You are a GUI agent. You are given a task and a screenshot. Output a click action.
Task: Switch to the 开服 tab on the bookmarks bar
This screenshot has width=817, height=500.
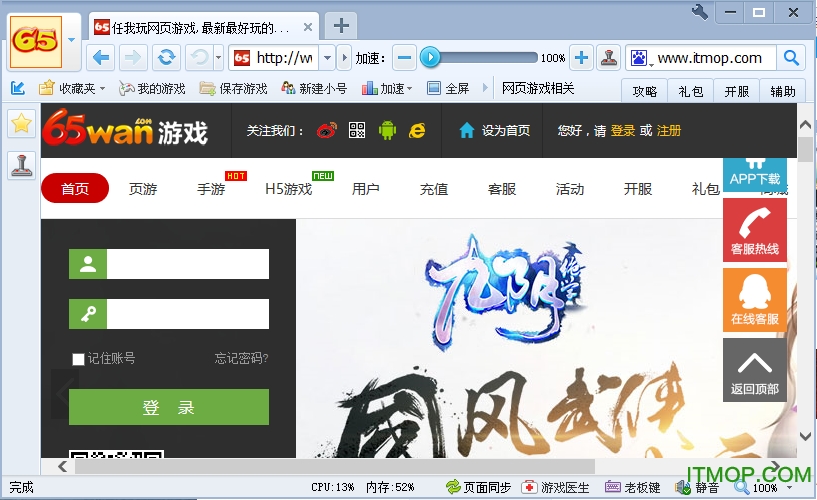click(736, 91)
